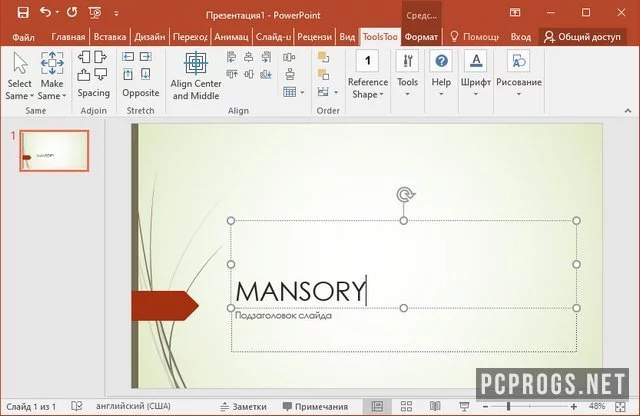The width and height of the screenshot is (640, 416).
Task: Click the spell check icon in status bar
Action: (x=76, y=406)
